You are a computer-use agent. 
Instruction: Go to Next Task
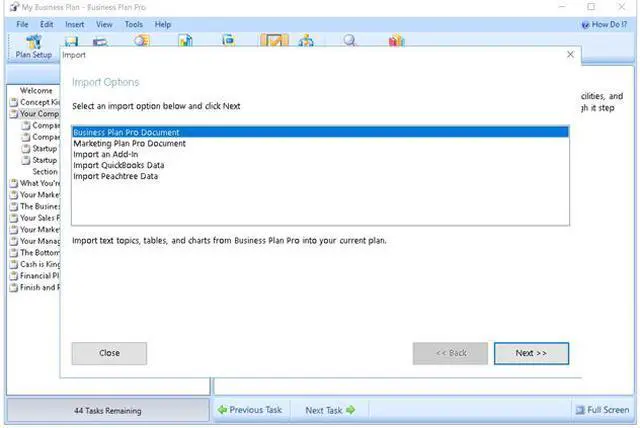pyautogui.click(x=330, y=410)
